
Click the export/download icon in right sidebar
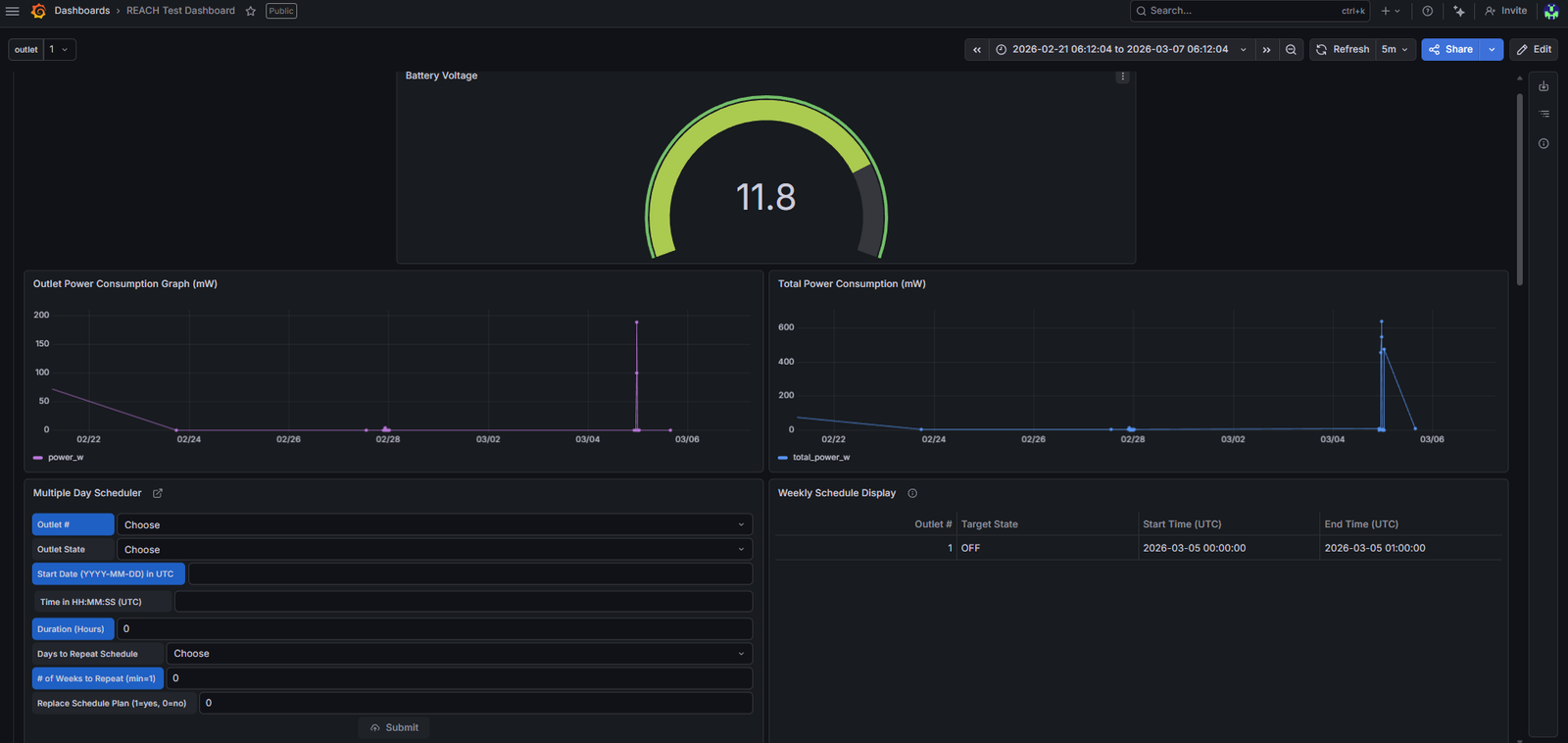1543,86
